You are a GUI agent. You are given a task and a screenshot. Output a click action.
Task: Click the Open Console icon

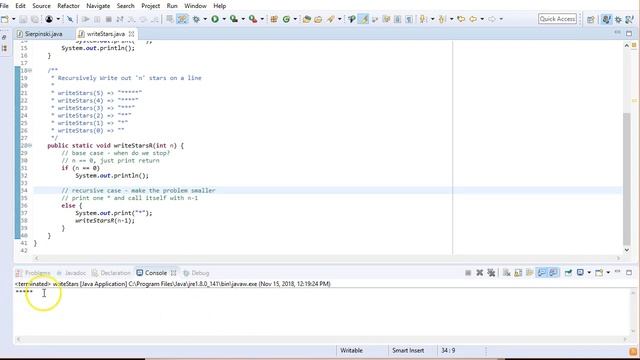click(599, 273)
